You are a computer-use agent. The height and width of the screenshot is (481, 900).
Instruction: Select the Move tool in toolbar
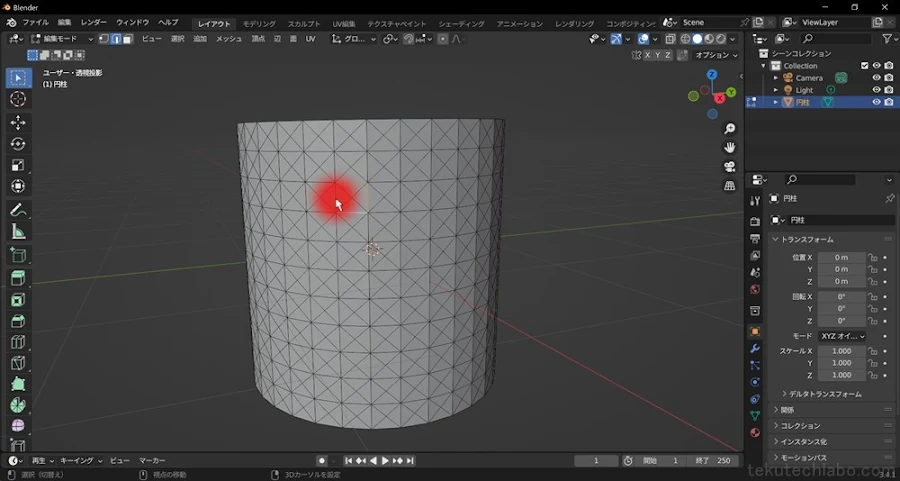point(18,122)
